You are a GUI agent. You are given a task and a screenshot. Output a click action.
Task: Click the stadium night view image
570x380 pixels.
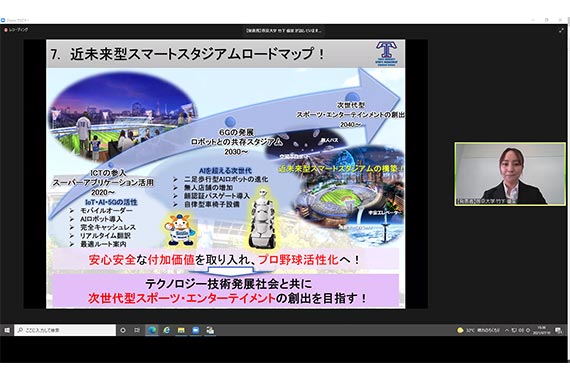[x=123, y=116]
